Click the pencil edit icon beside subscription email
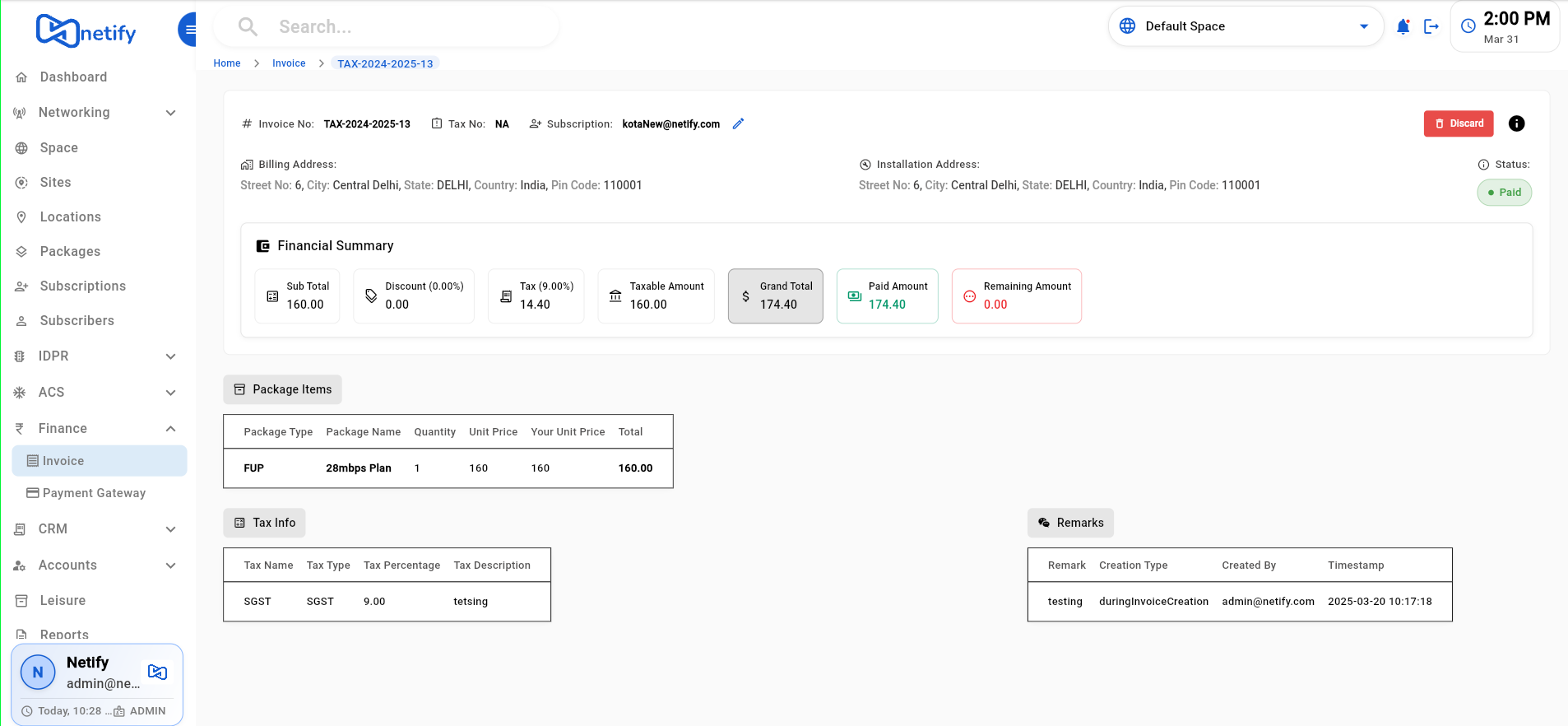 pyautogui.click(x=738, y=123)
